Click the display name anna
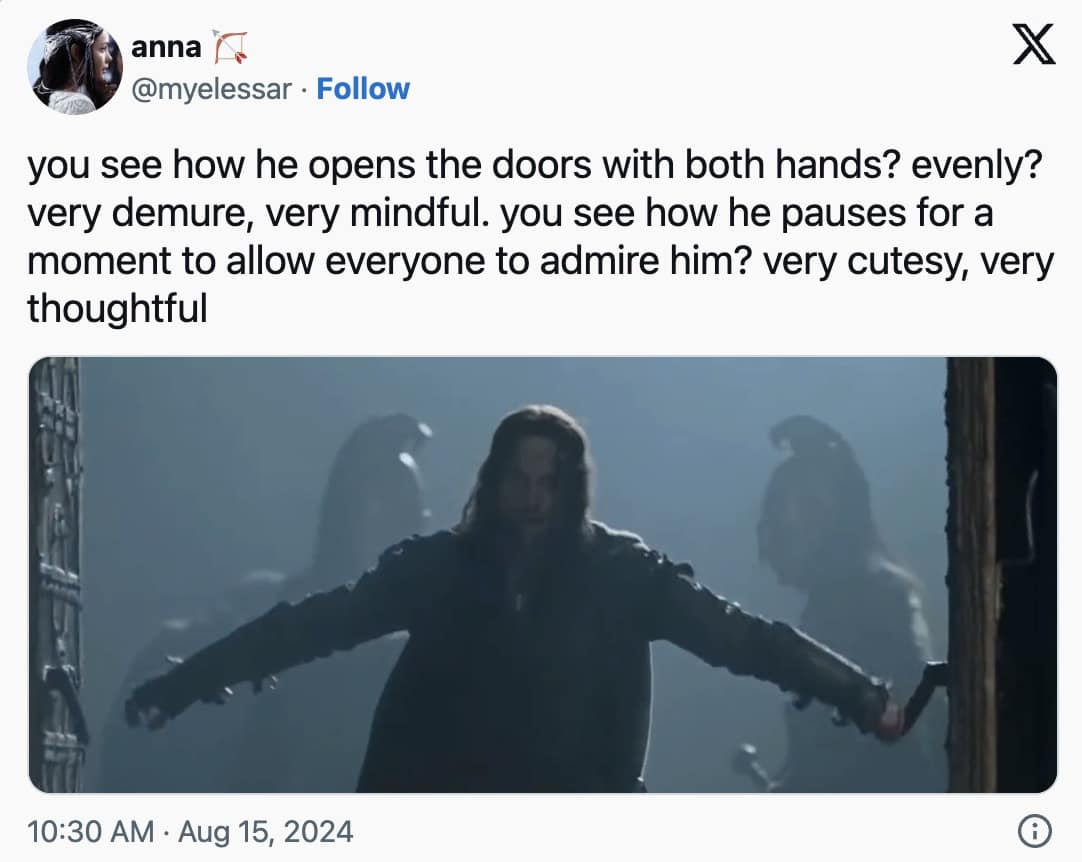The height and width of the screenshot is (862, 1082). point(166,47)
